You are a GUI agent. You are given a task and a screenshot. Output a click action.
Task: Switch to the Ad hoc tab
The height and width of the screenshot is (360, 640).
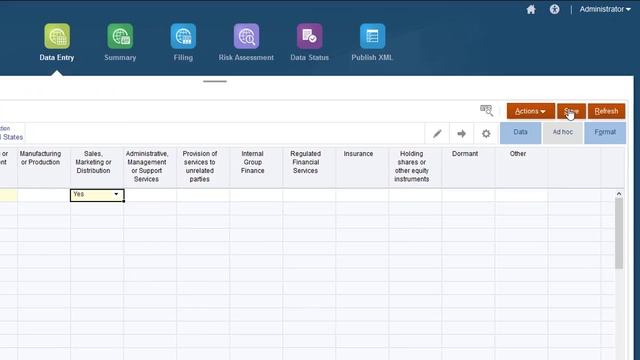[x=562, y=133]
